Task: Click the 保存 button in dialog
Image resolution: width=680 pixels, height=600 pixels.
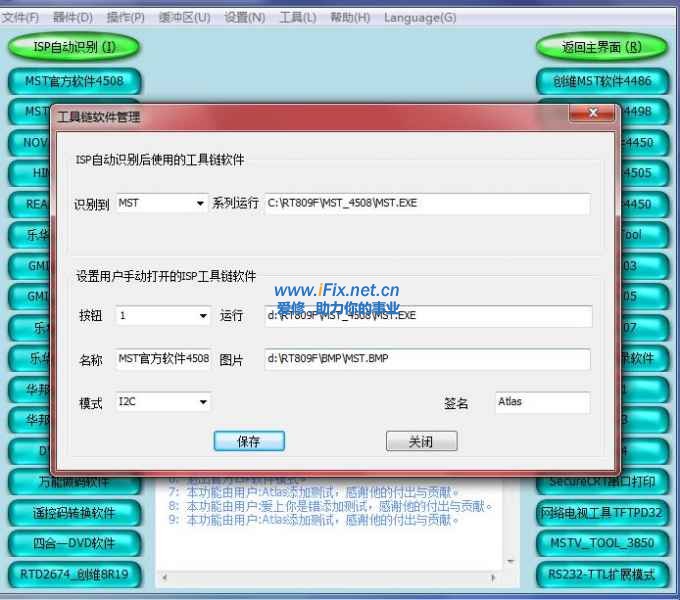Action: tap(249, 441)
